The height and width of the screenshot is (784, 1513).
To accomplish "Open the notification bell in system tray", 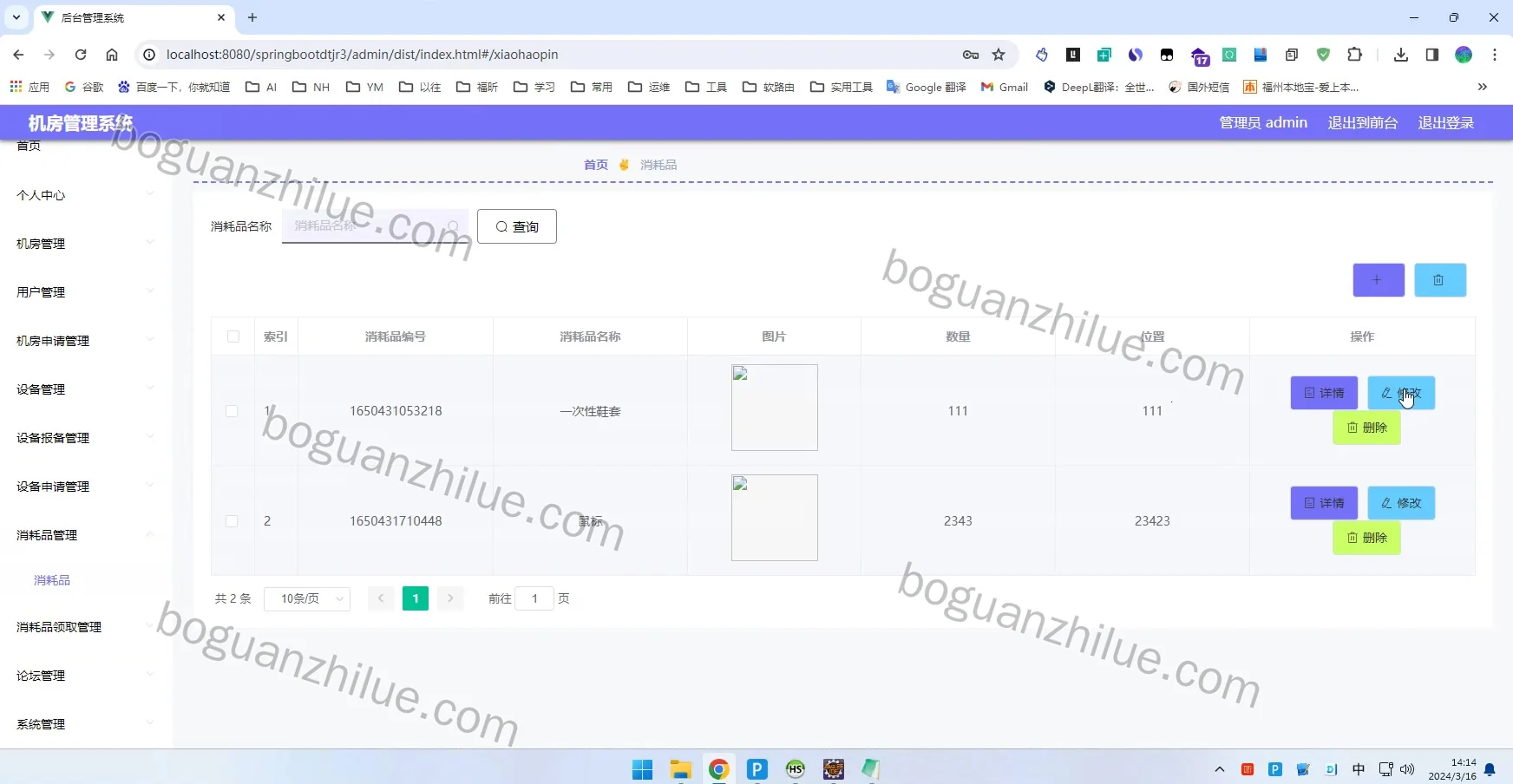I will (1490, 769).
